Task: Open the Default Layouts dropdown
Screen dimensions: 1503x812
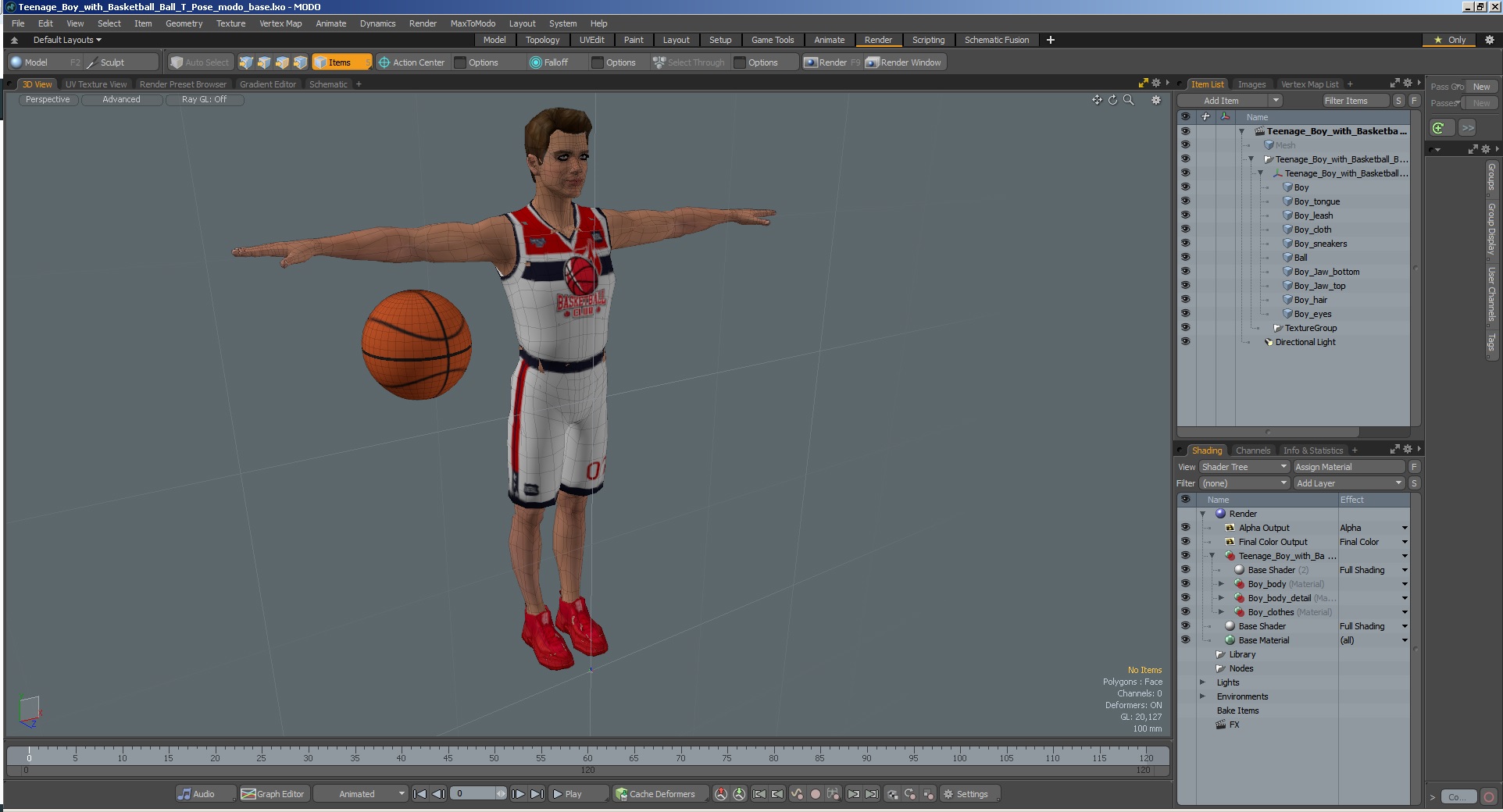Action: 67,40
